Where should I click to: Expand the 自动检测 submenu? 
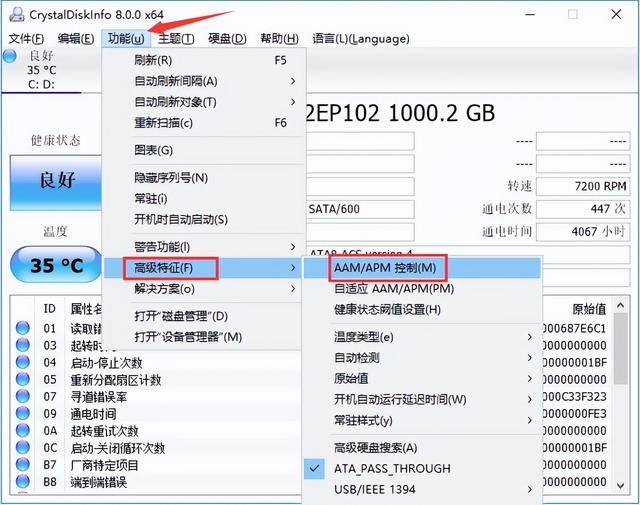[x=422, y=358]
